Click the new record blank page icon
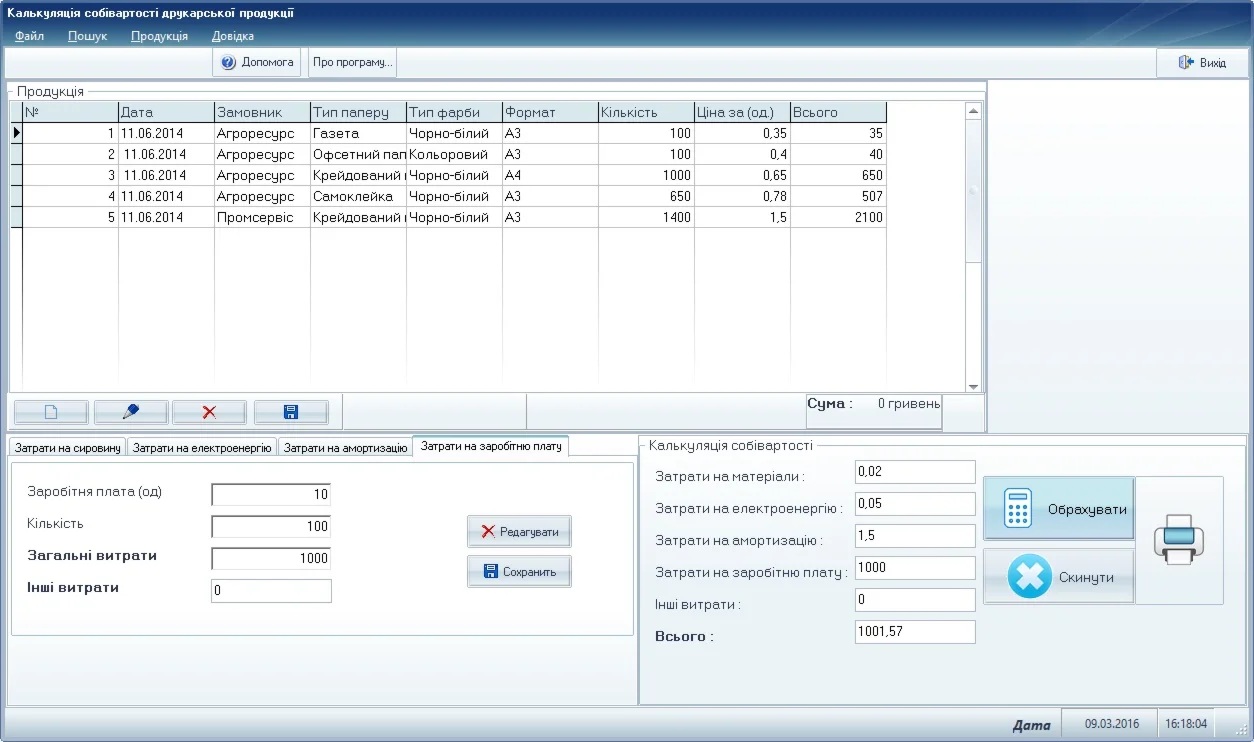Image resolution: width=1254 pixels, height=742 pixels. pos(51,412)
